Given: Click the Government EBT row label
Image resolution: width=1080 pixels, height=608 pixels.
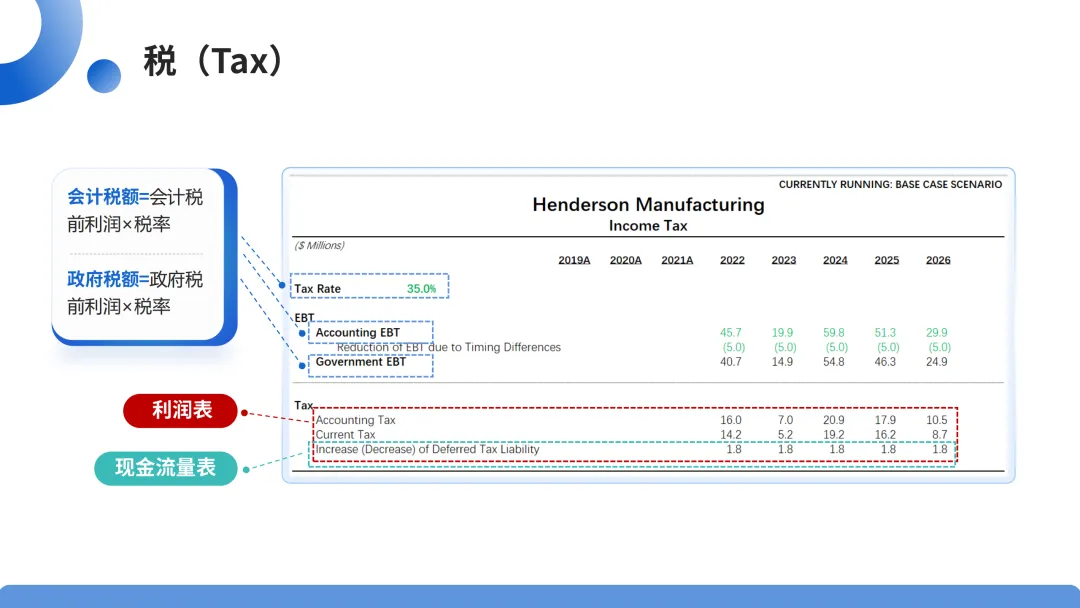Looking at the screenshot, I should pyautogui.click(x=360, y=362).
